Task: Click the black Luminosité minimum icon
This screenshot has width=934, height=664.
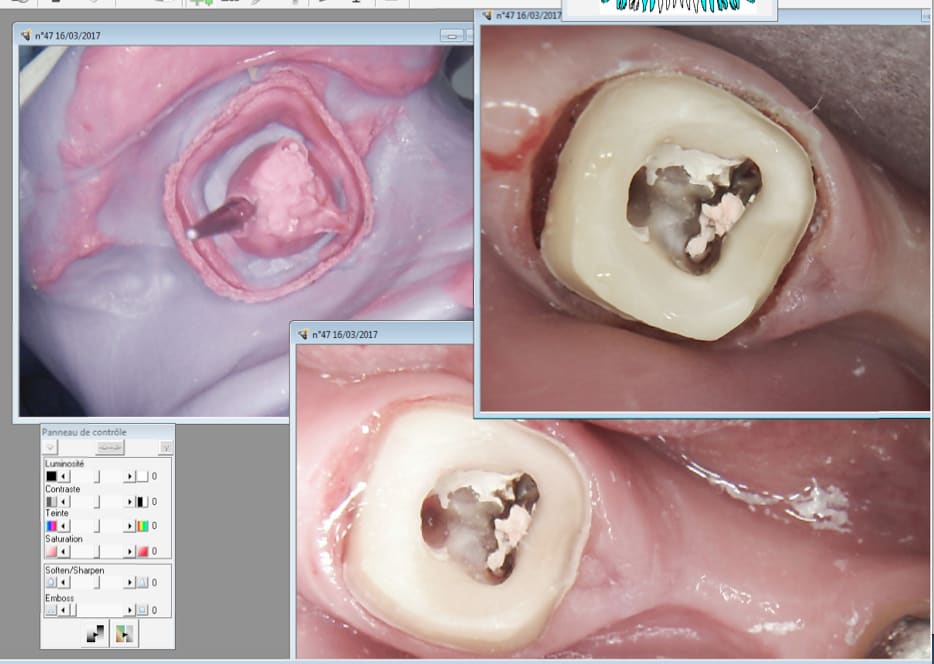Action: pyautogui.click(x=51, y=477)
